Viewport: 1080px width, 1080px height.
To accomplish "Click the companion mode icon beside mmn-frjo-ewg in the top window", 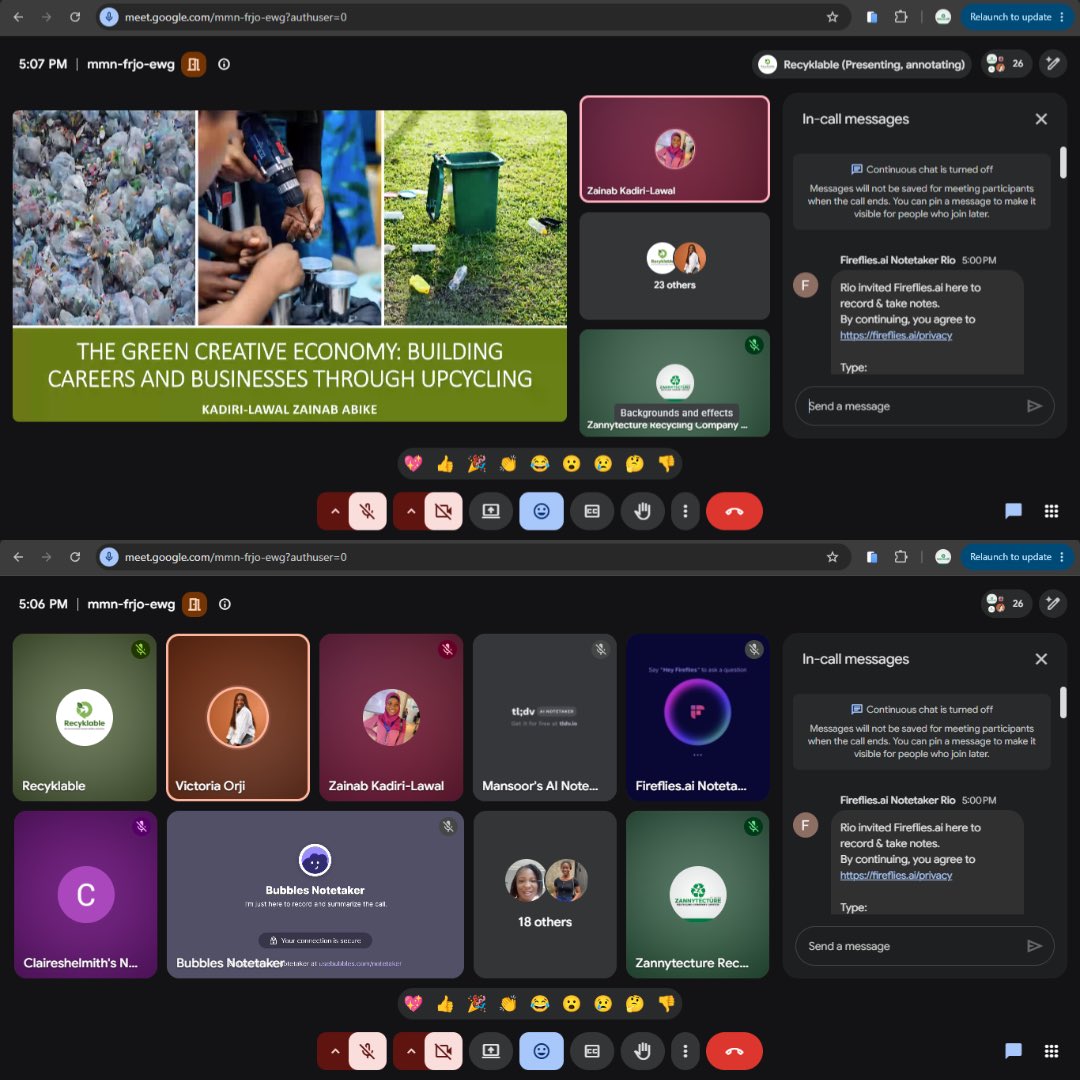I will [194, 64].
